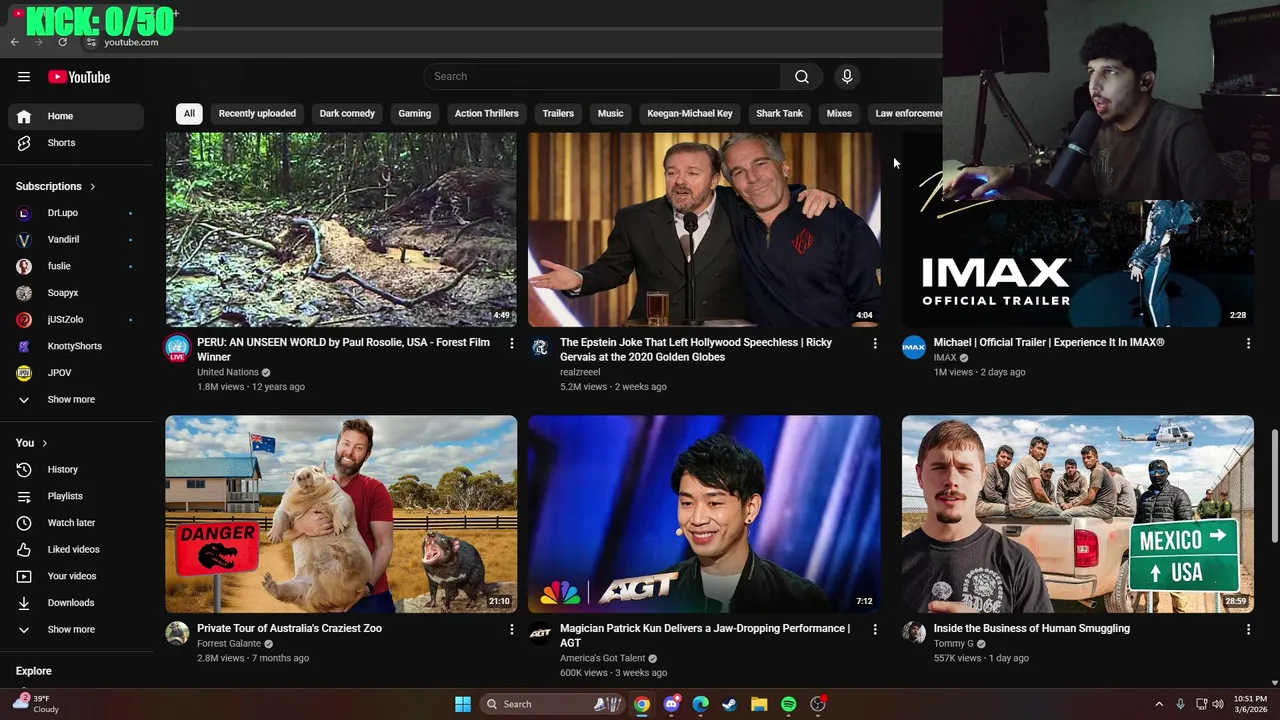
Task: Open Home in the sidebar
Action: pos(76,116)
